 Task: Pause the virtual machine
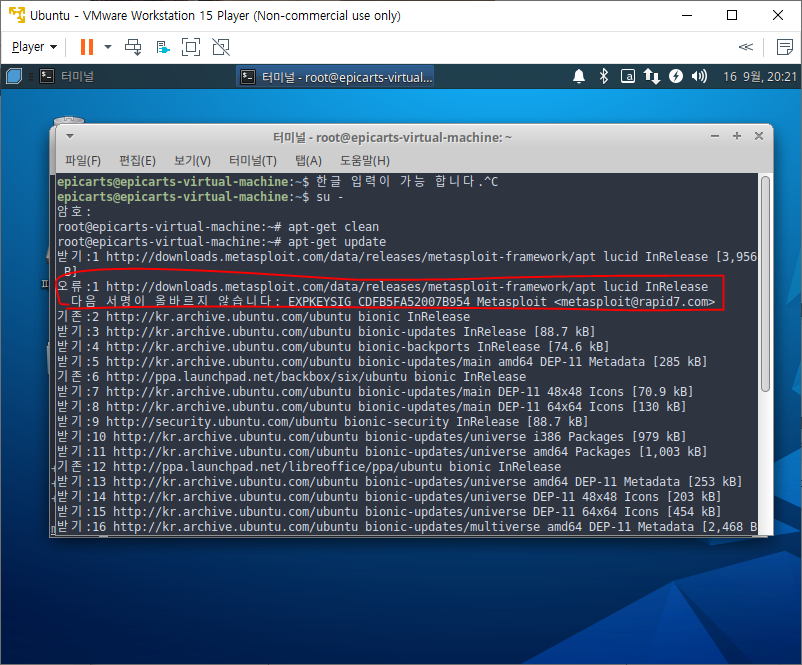pos(86,47)
